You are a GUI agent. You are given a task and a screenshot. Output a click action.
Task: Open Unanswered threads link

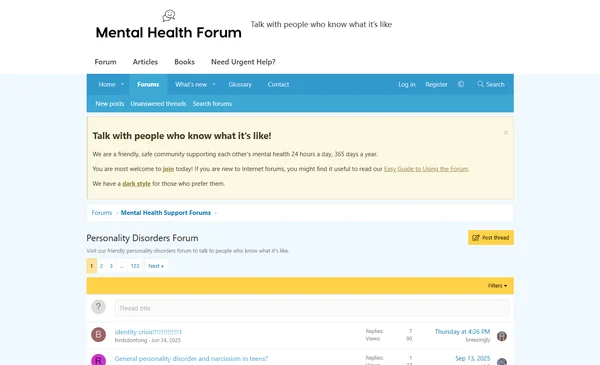(x=158, y=104)
